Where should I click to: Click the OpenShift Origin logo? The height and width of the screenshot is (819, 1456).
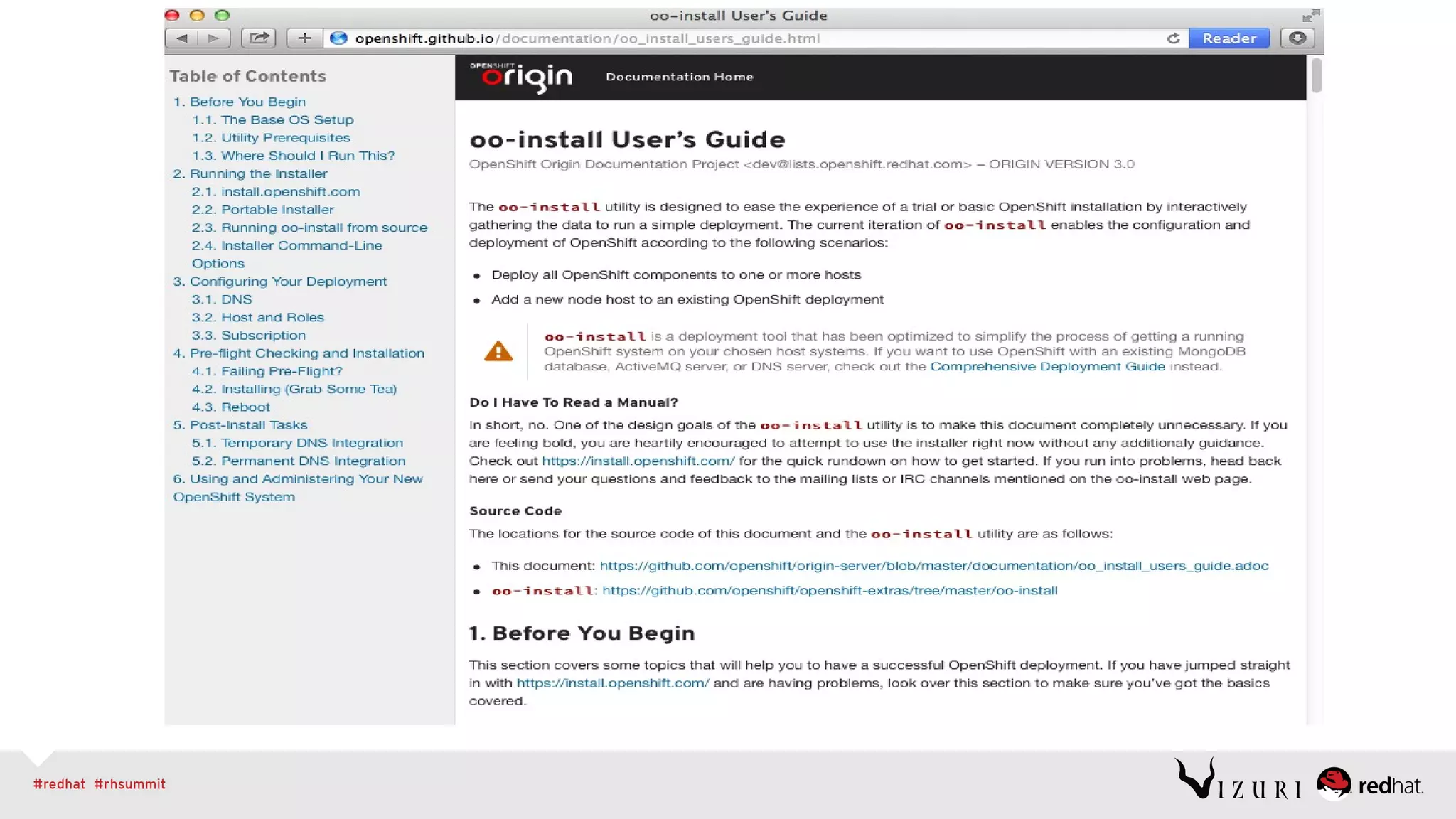coord(521,77)
